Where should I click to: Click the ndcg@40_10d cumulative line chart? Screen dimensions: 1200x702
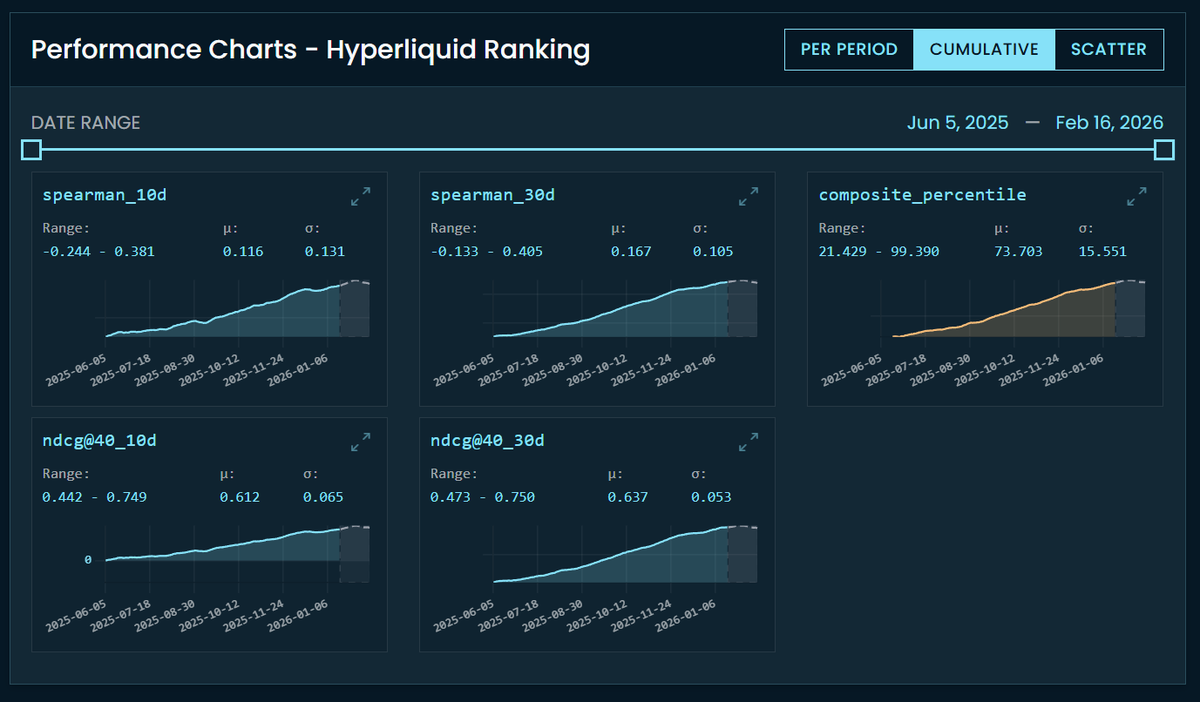(x=238, y=553)
